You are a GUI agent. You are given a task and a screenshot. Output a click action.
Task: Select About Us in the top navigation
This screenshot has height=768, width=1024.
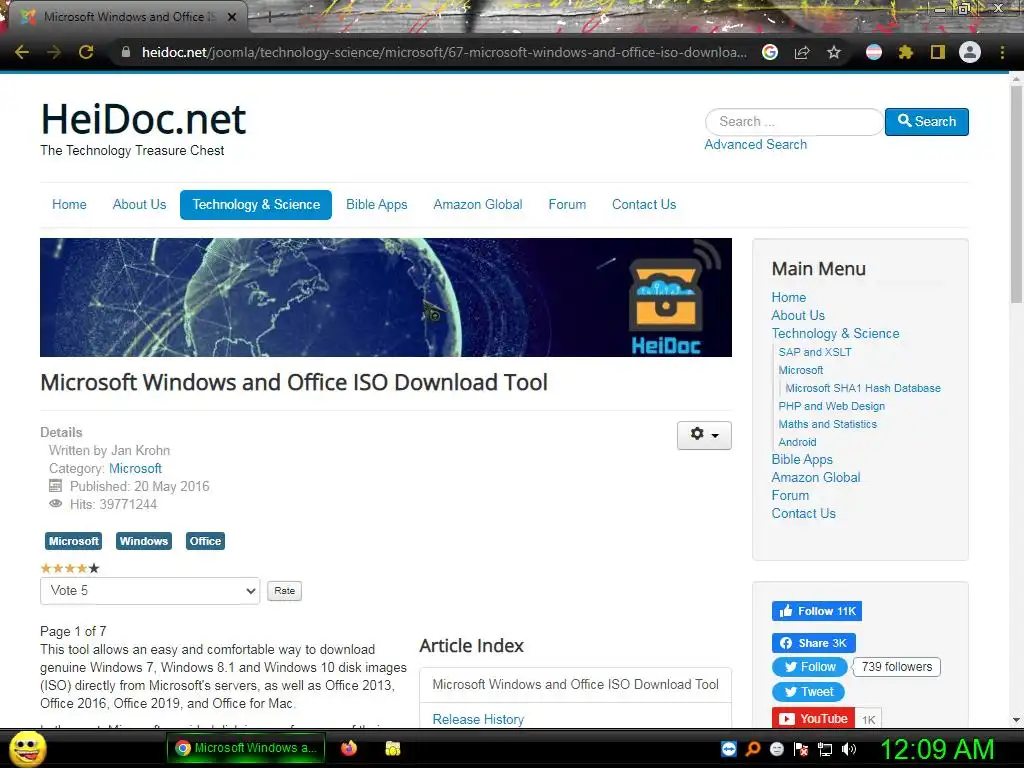tap(139, 204)
